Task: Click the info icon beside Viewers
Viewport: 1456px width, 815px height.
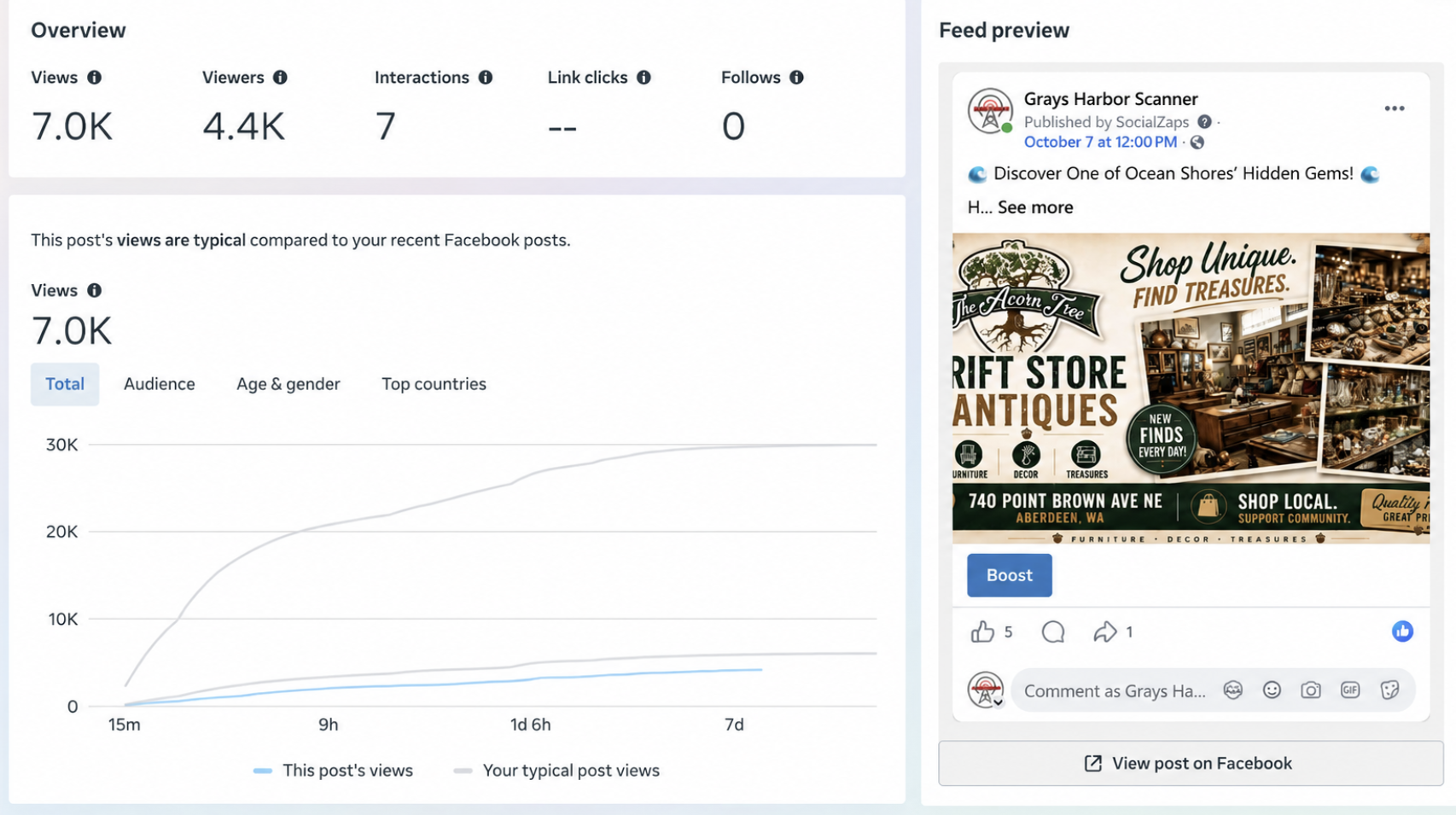Action: click(x=280, y=78)
